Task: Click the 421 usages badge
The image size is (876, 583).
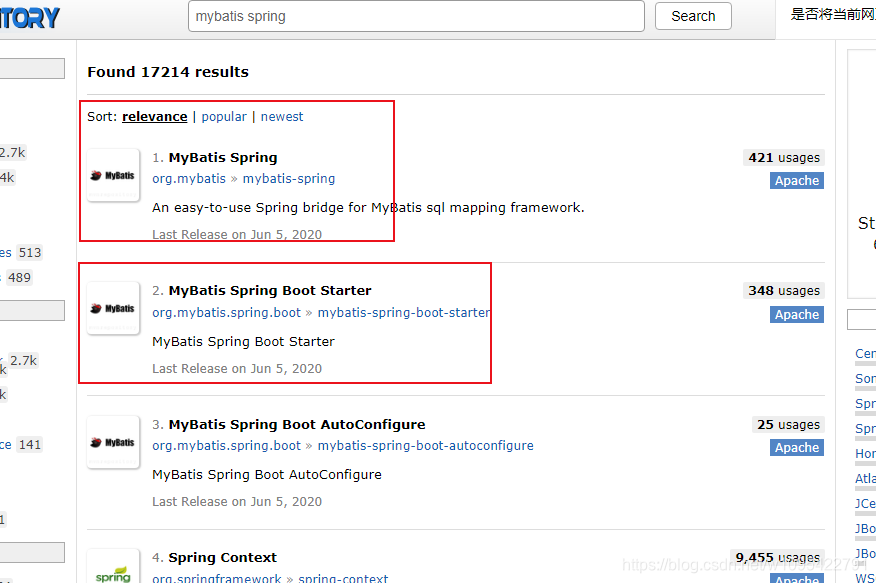Action: tap(784, 157)
